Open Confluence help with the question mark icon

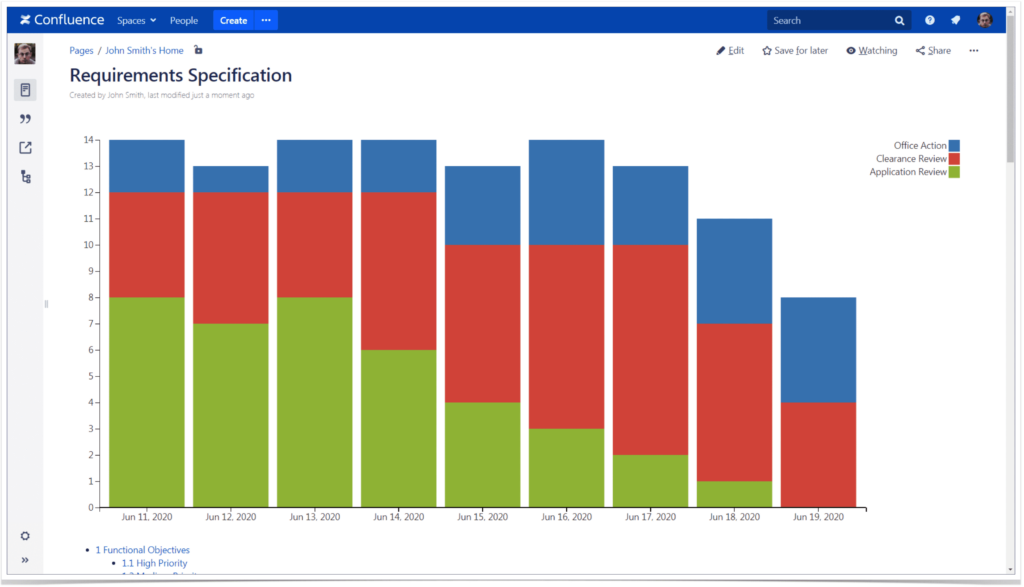pyautogui.click(x=929, y=19)
